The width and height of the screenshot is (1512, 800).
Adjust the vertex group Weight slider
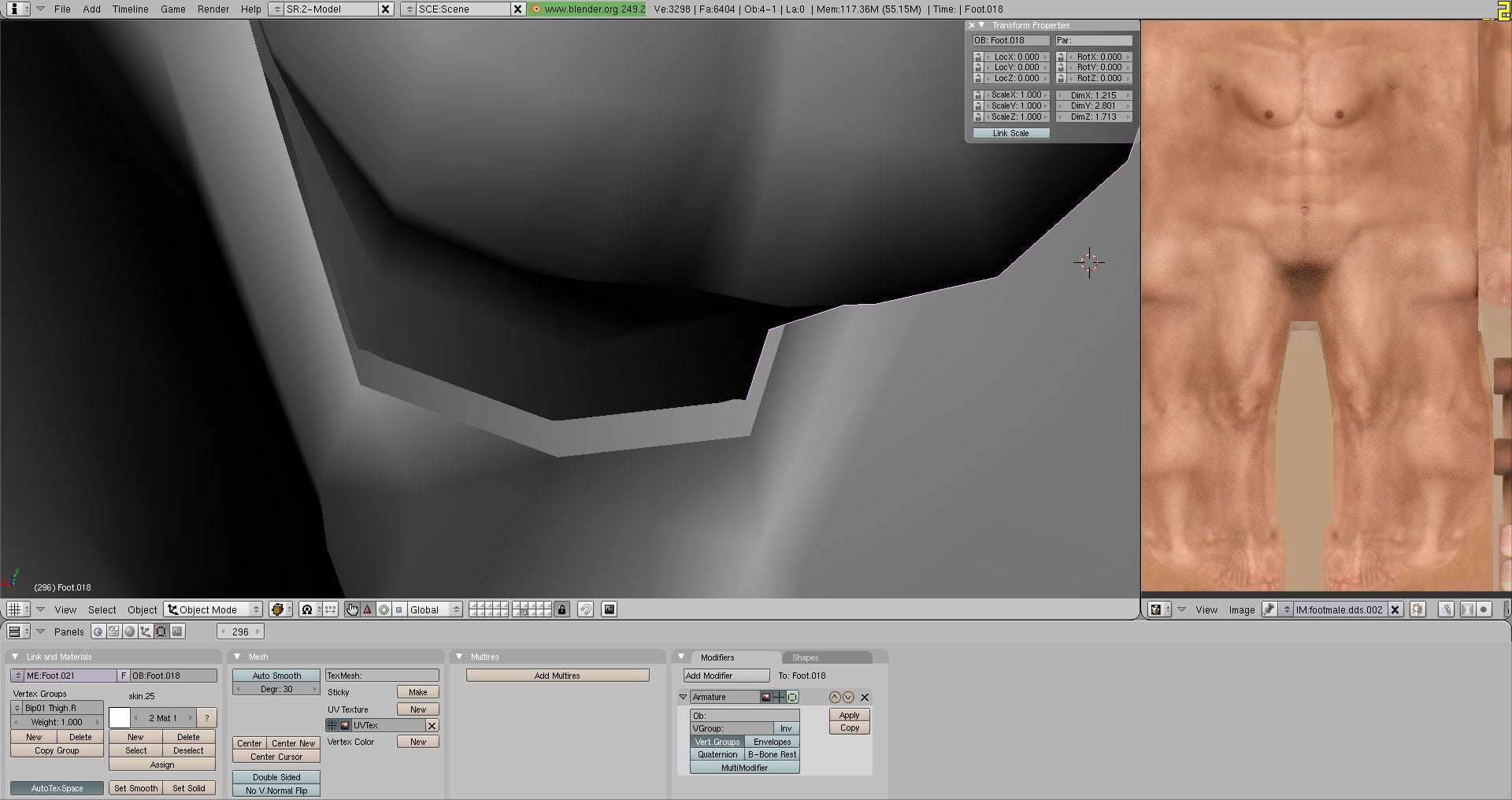tap(57, 722)
